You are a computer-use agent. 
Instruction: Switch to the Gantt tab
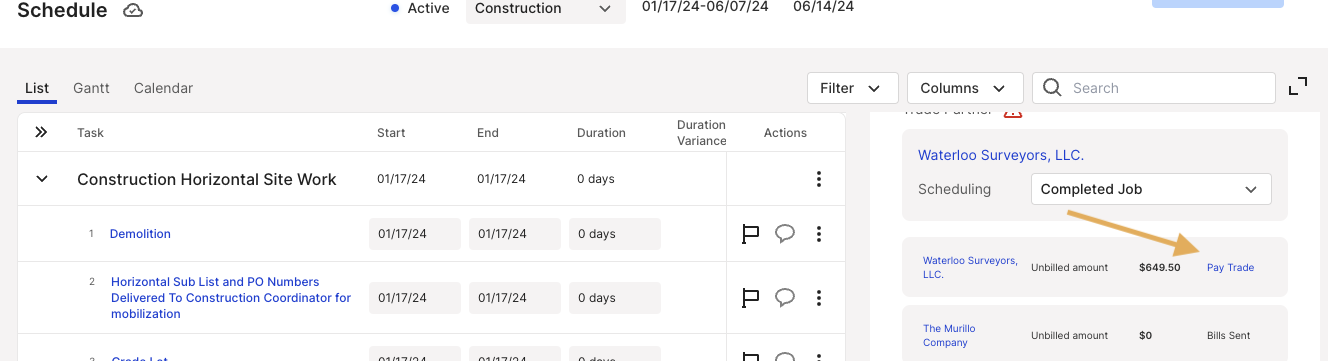[x=91, y=88]
